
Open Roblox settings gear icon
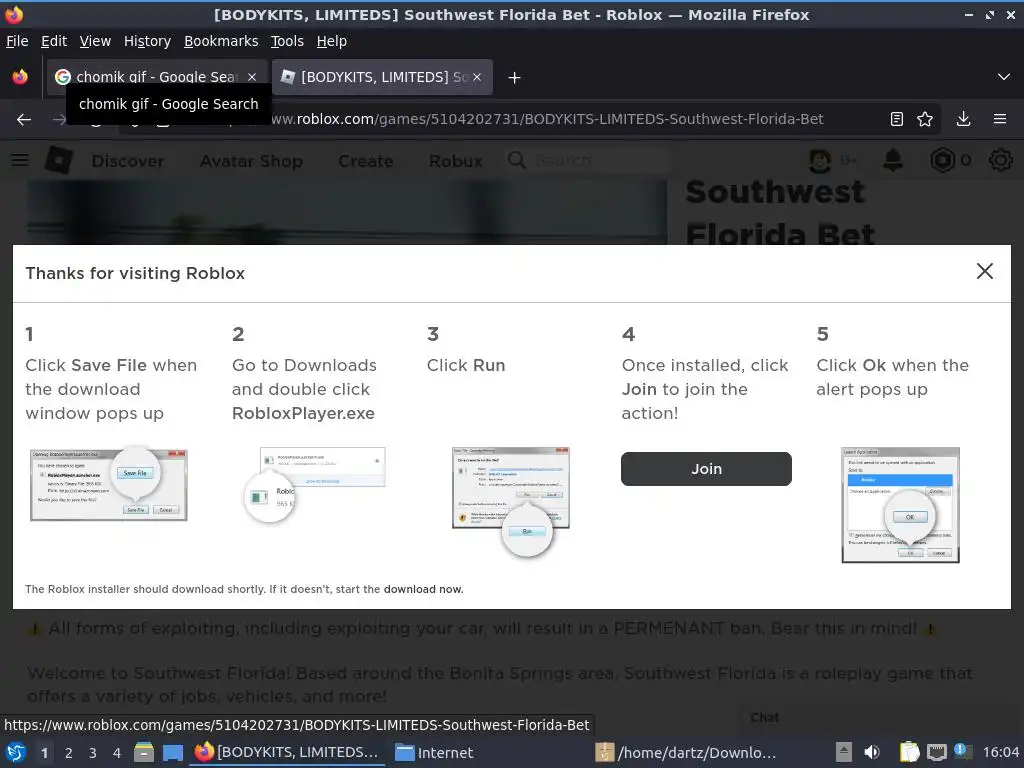1000,160
